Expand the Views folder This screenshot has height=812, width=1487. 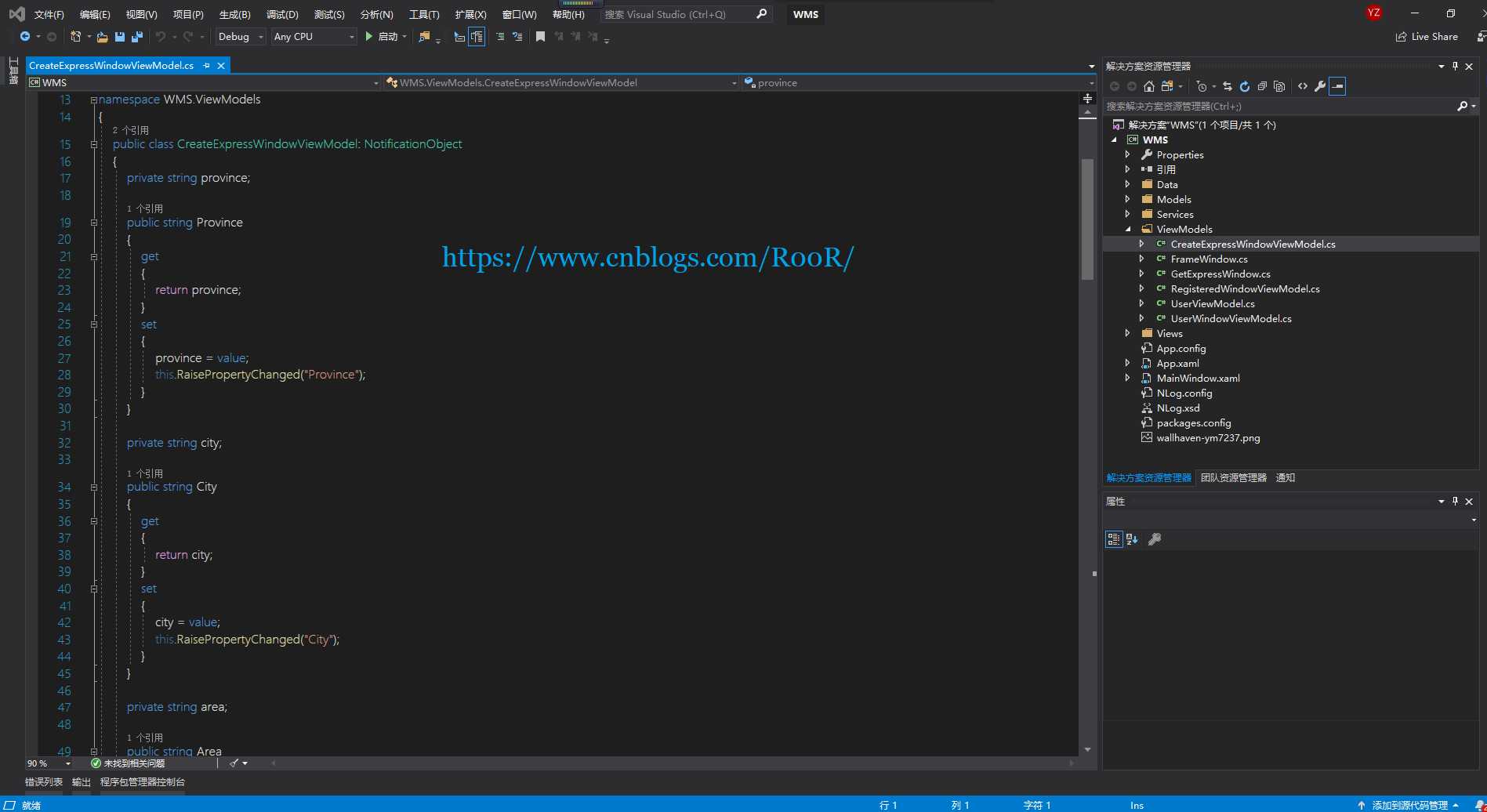click(x=1128, y=334)
